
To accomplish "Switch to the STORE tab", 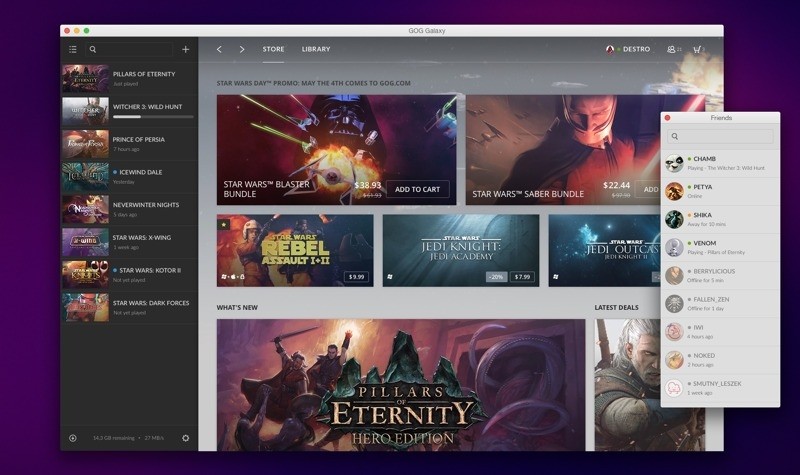I will pos(273,49).
